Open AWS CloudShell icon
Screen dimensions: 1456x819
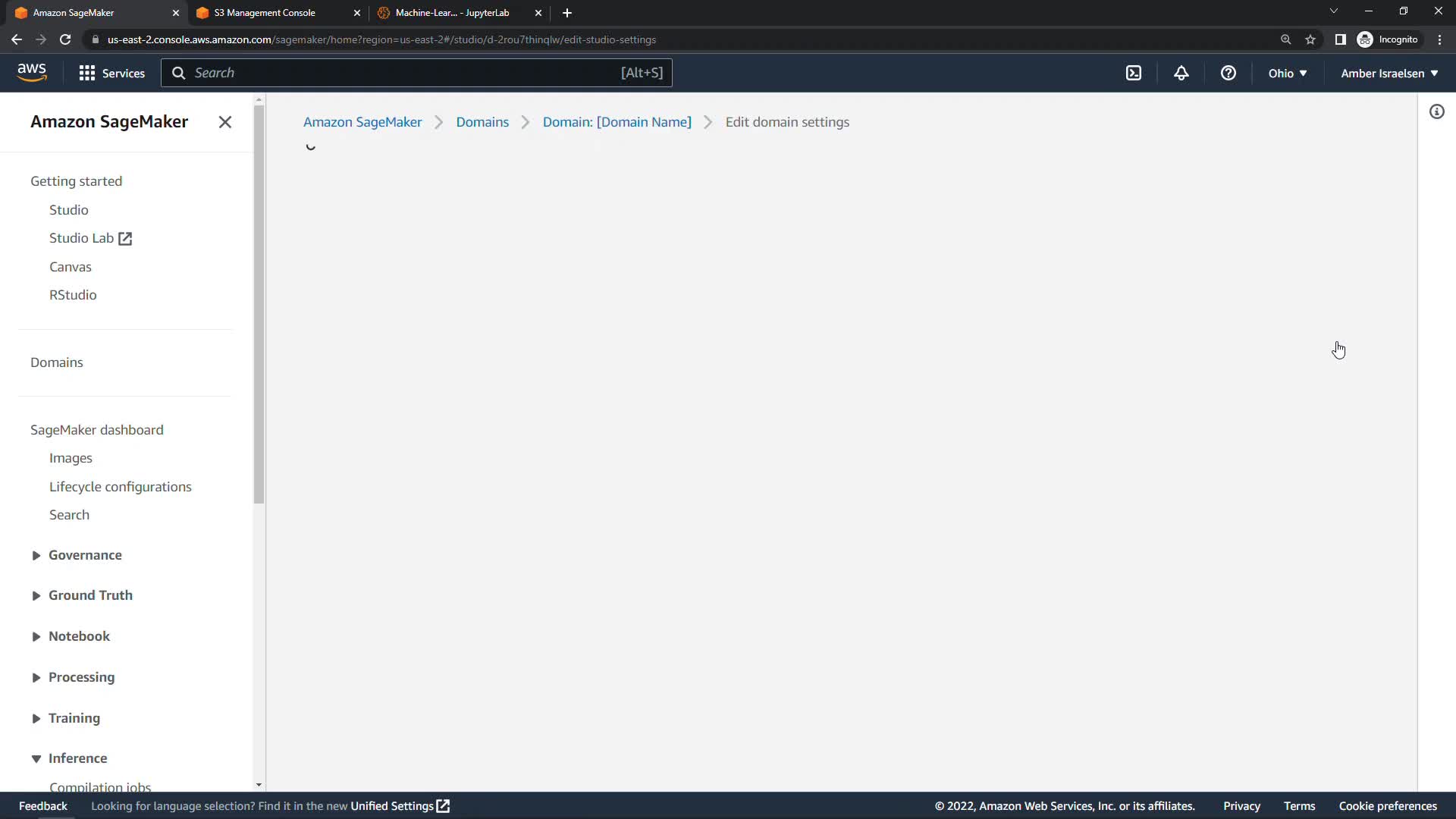[x=1133, y=73]
